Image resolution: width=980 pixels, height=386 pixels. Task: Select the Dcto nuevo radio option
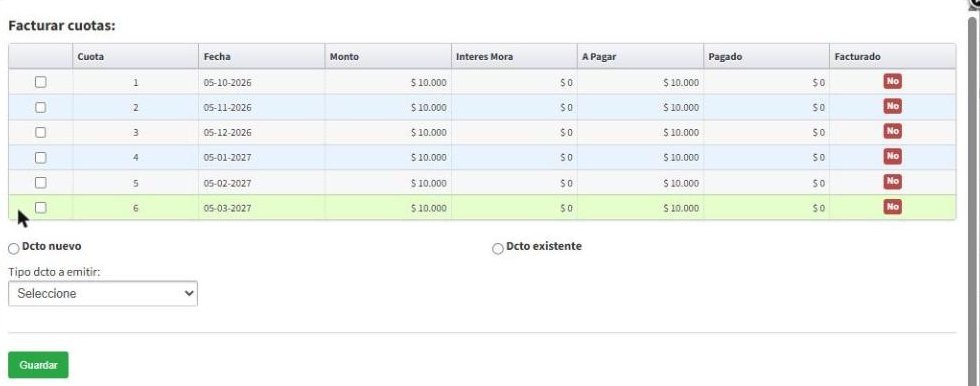(14, 249)
